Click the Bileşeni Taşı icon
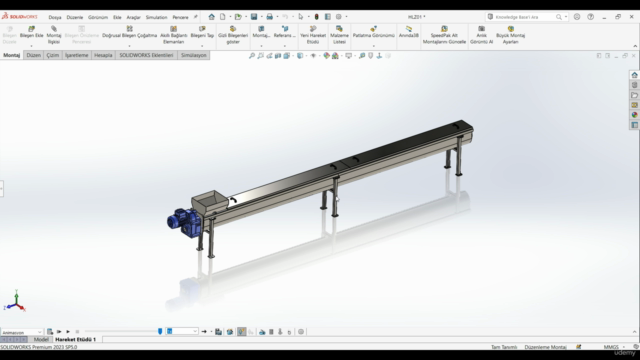Screen dimensions: 640x360 (202, 29)
